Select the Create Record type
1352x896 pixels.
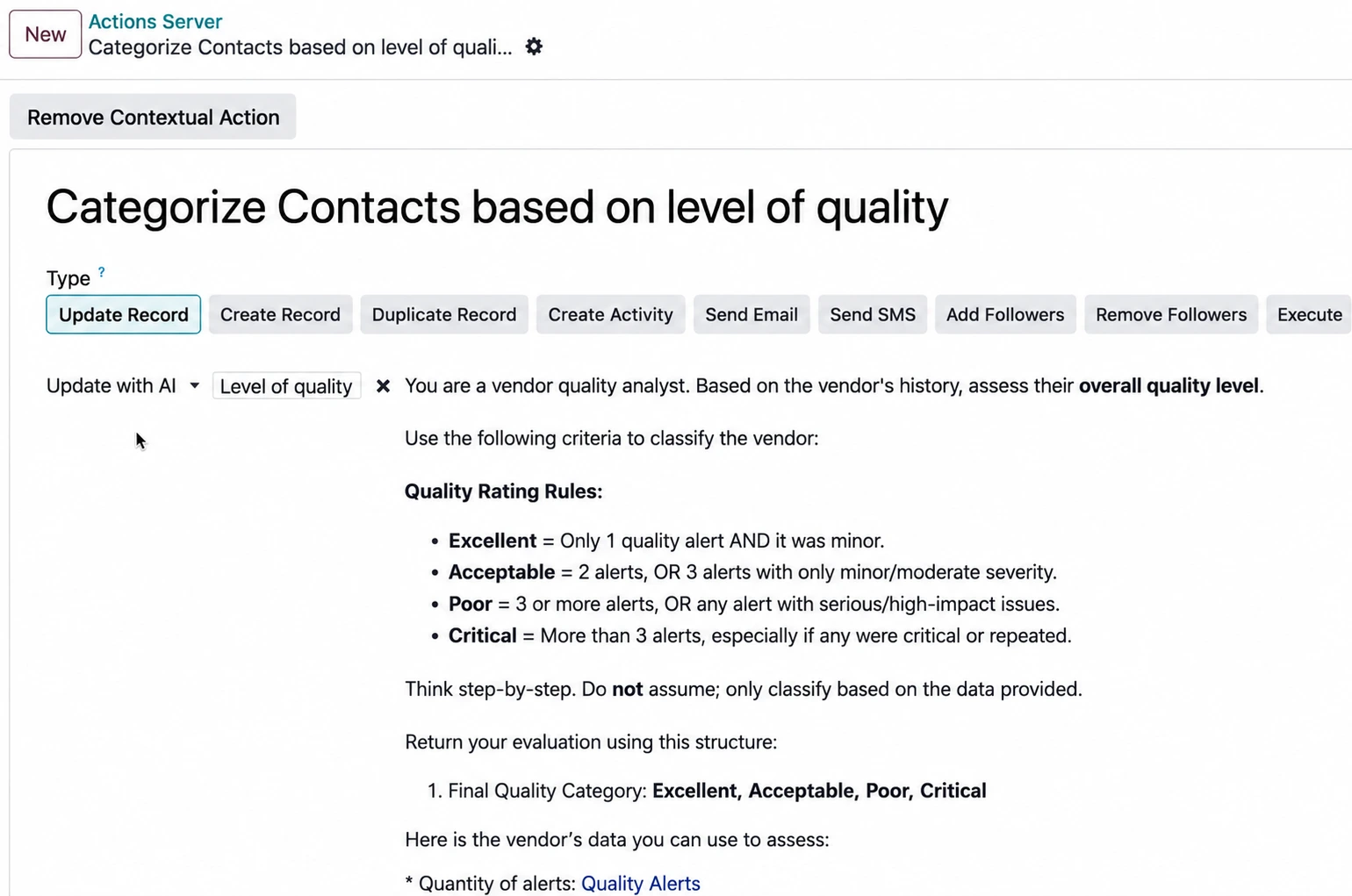click(x=280, y=314)
